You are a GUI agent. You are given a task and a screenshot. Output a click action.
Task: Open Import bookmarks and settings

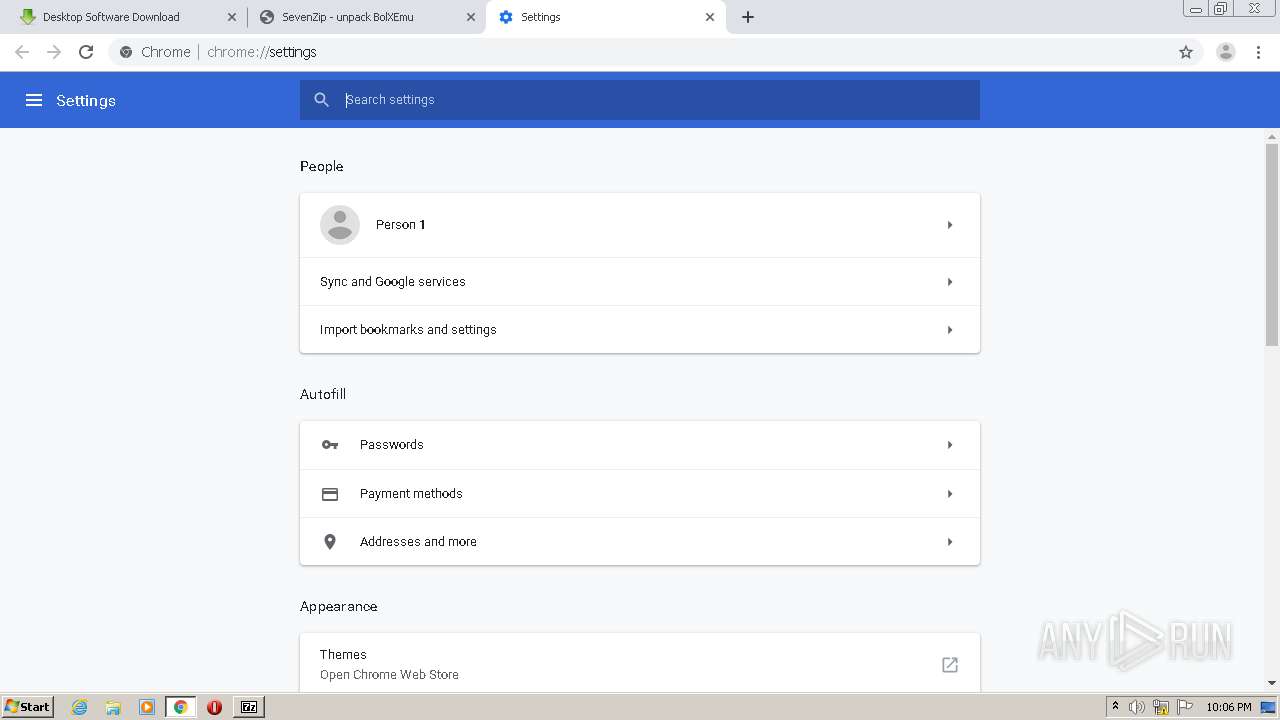point(640,330)
